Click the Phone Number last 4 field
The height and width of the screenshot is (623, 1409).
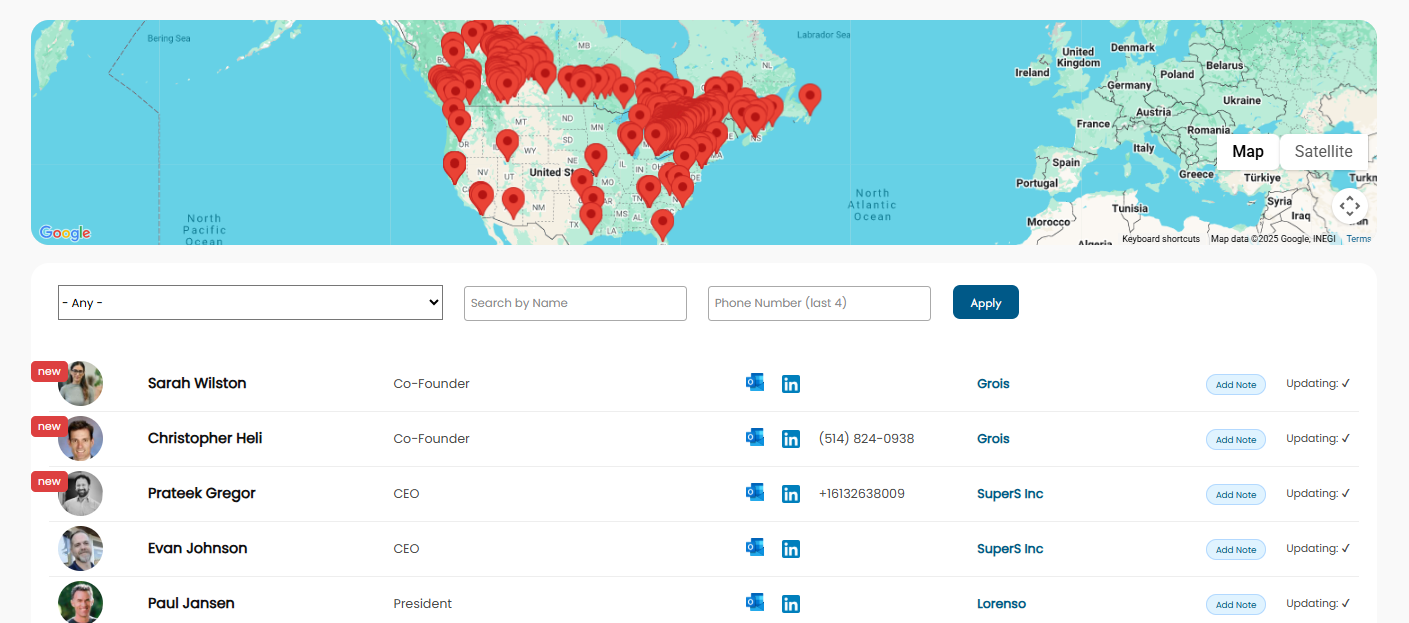[x=819, y=303]
